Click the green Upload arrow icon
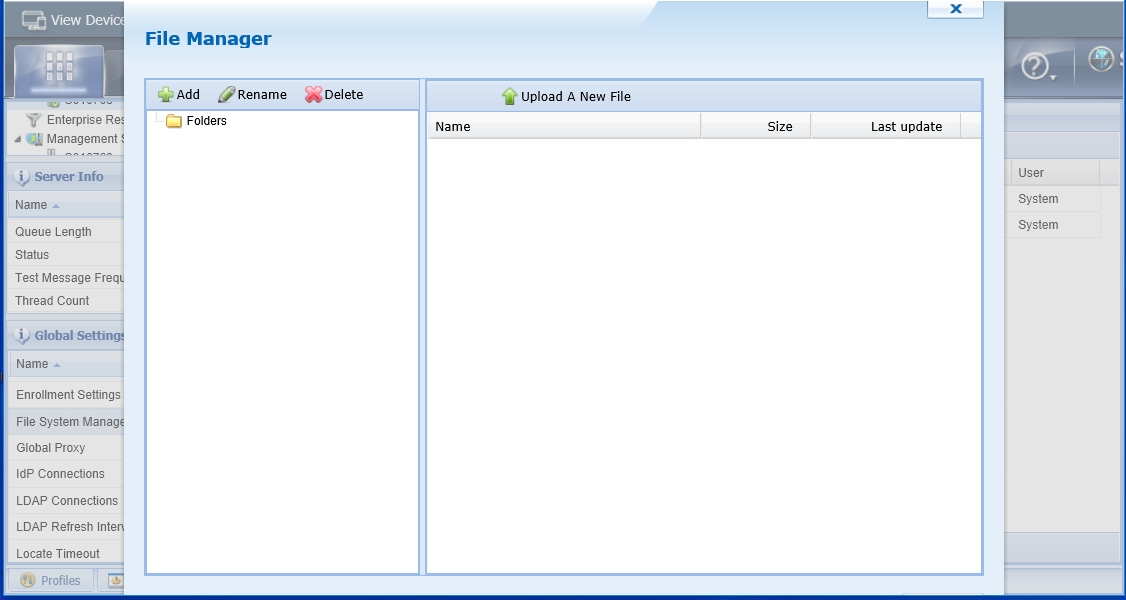 click(510, 97)
